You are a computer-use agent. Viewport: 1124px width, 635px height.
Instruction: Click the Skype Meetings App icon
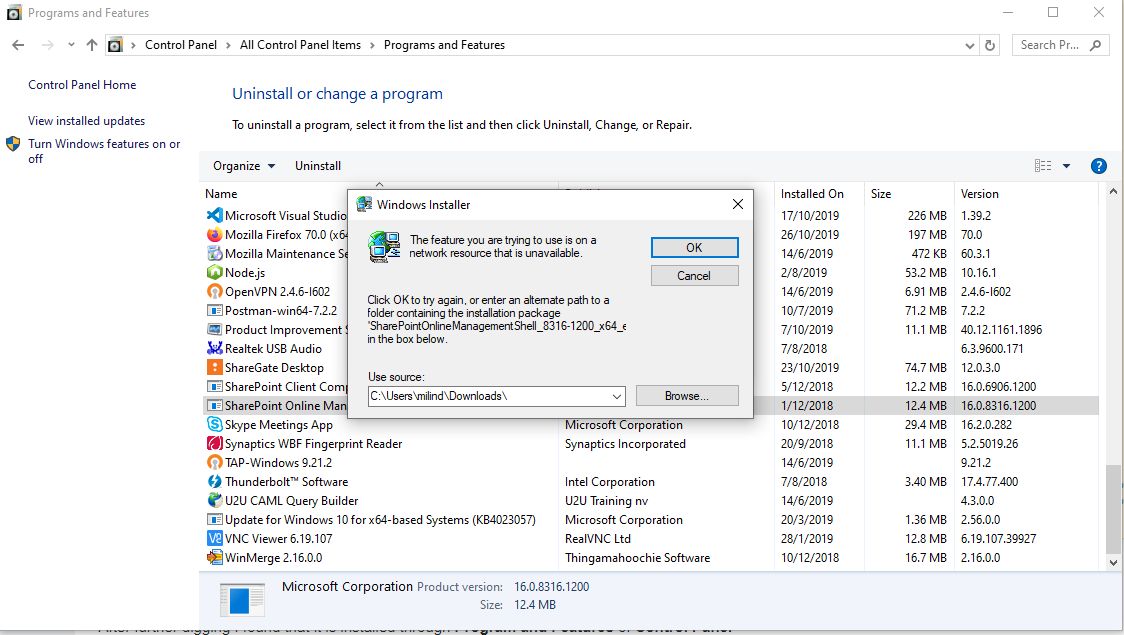point(214,424)
